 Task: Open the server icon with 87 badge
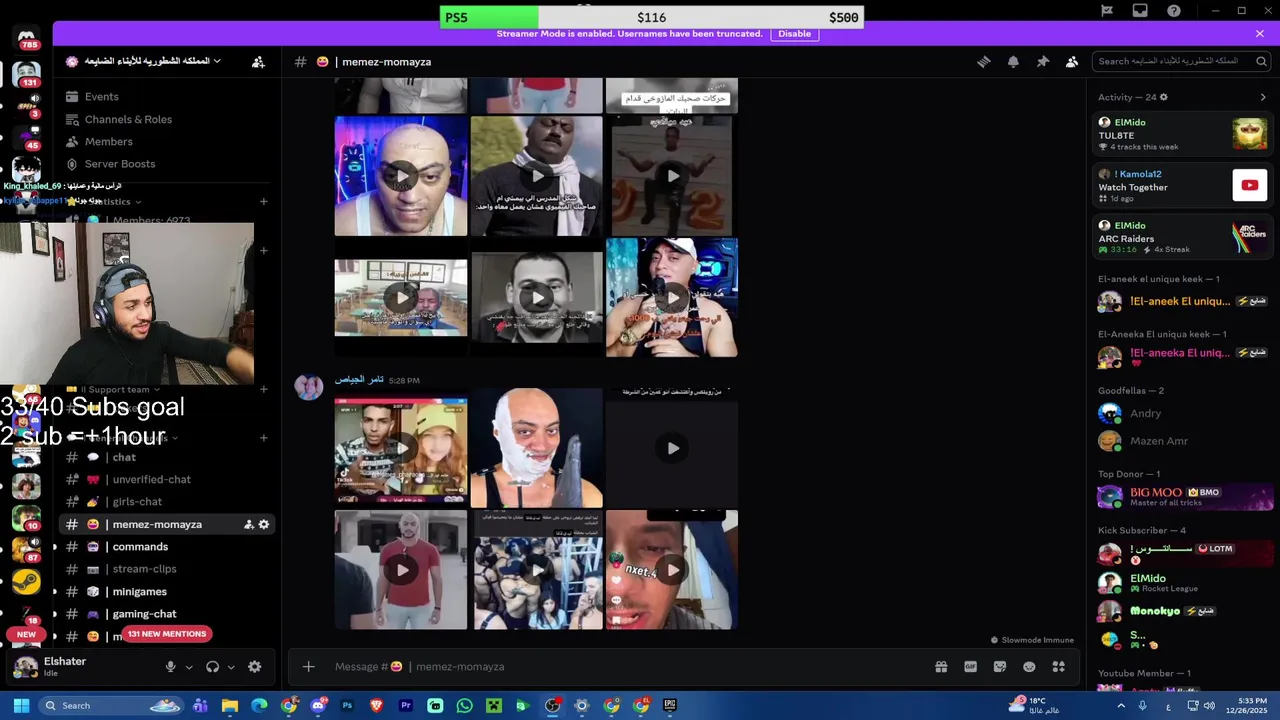click(x=26, y=550)
